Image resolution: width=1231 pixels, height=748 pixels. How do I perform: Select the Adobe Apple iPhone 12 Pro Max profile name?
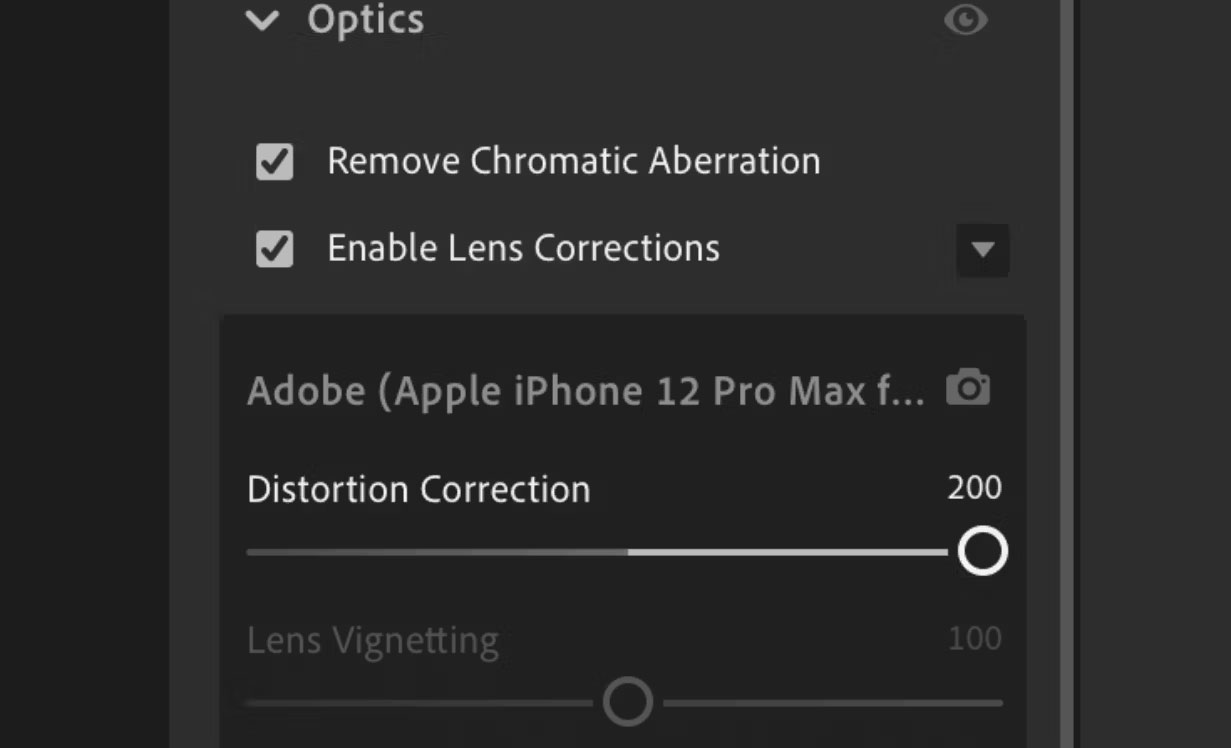click(585, 390)
